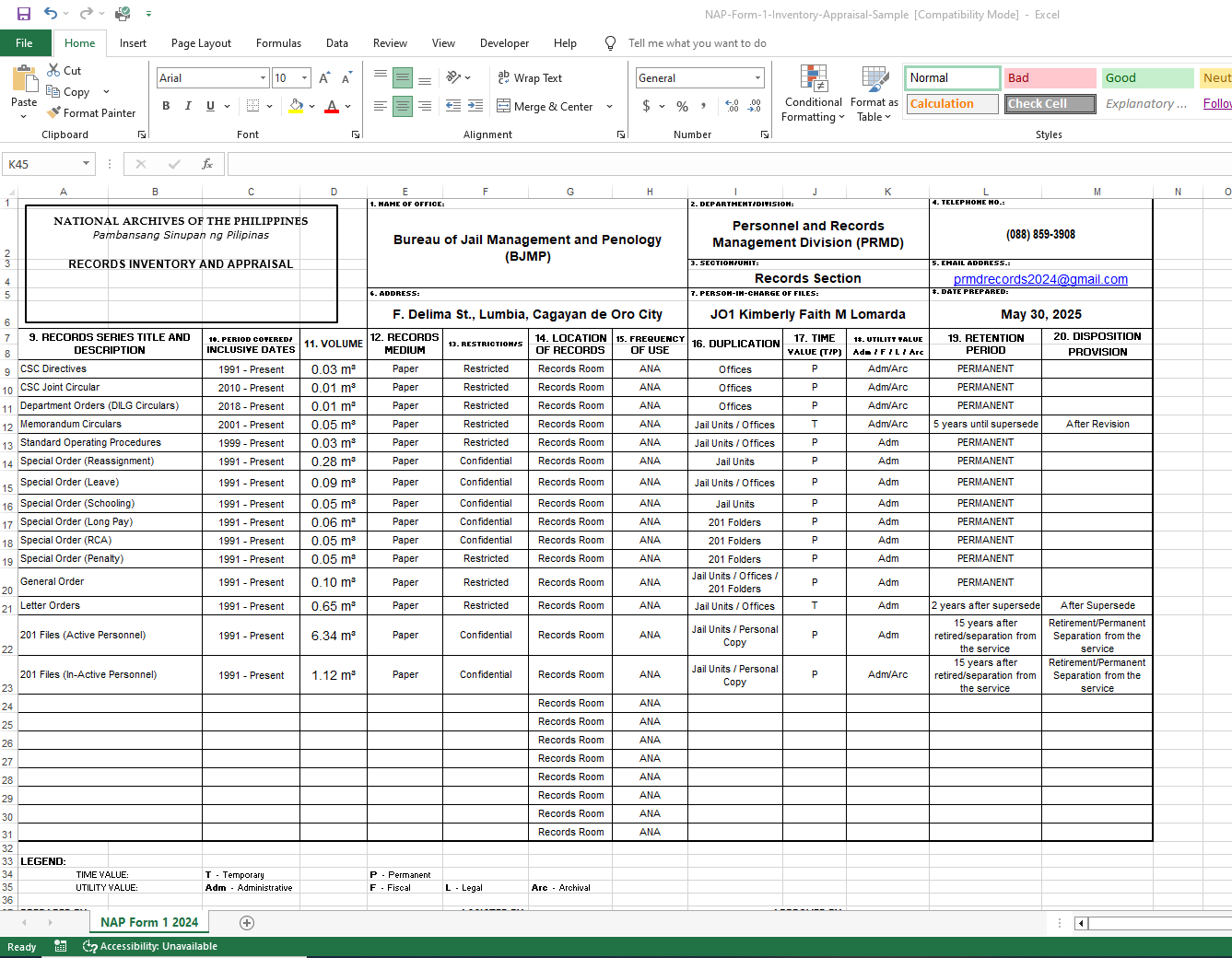The width and height of the screenshot is (1232, 958).
Task: Apply the yellow Fill Color bucket
Action: [x=296, y=106]
